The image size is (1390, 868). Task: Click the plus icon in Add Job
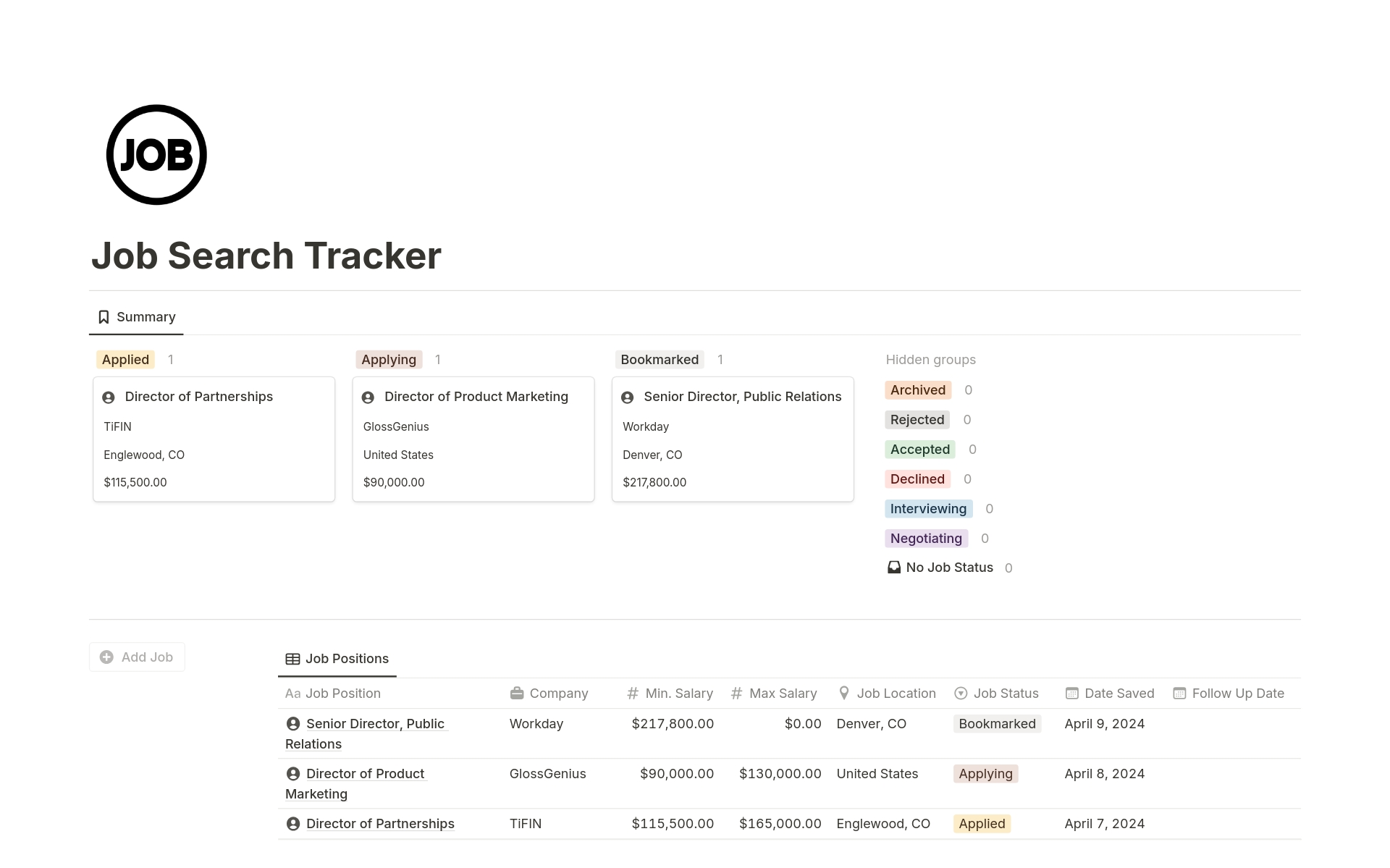[x=106, y=657]
